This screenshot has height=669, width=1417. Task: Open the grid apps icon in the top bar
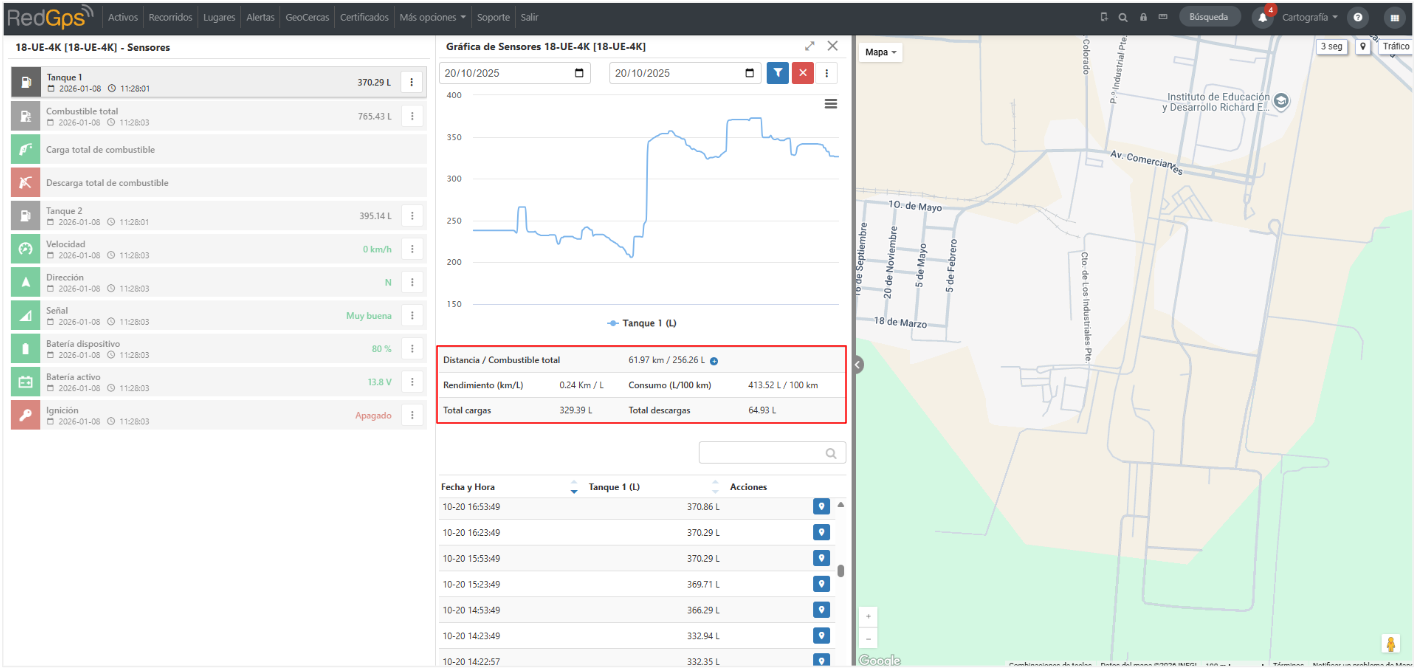point(1393,17)
